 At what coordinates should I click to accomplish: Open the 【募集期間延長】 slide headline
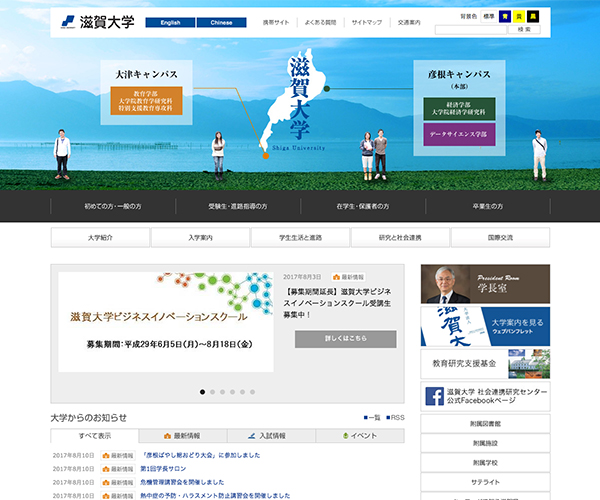point(338,303)
